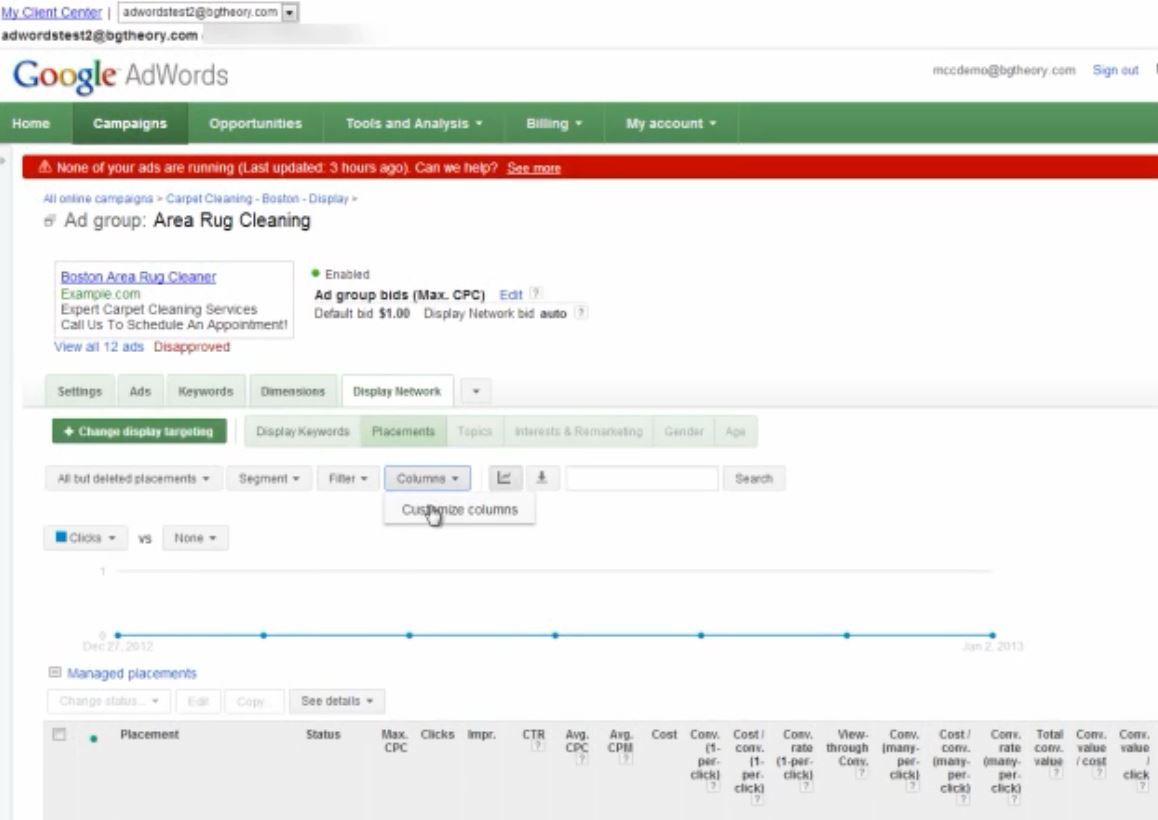Image resolution: width=1158 pixels, height=820 pixels.
Task: Switch to the Keywords tab
Action: (x=205, y=392)
